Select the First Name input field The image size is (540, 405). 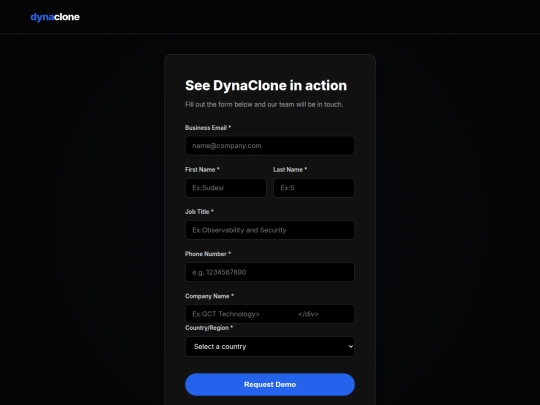[226, 188]
